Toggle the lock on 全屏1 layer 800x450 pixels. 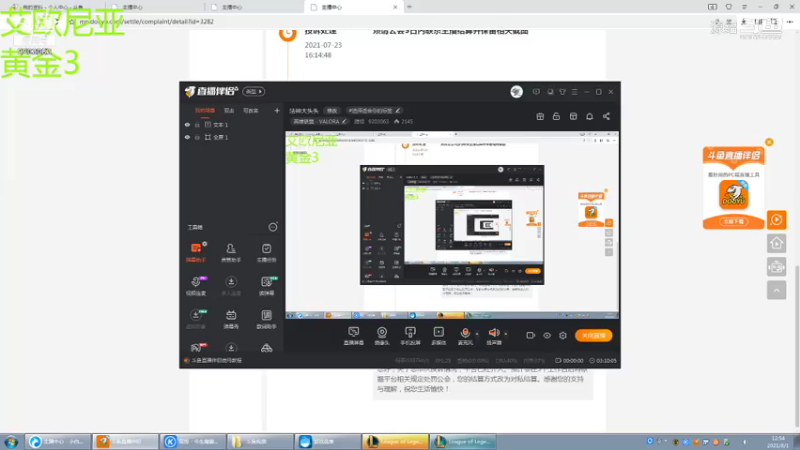(x=197, y=137)
